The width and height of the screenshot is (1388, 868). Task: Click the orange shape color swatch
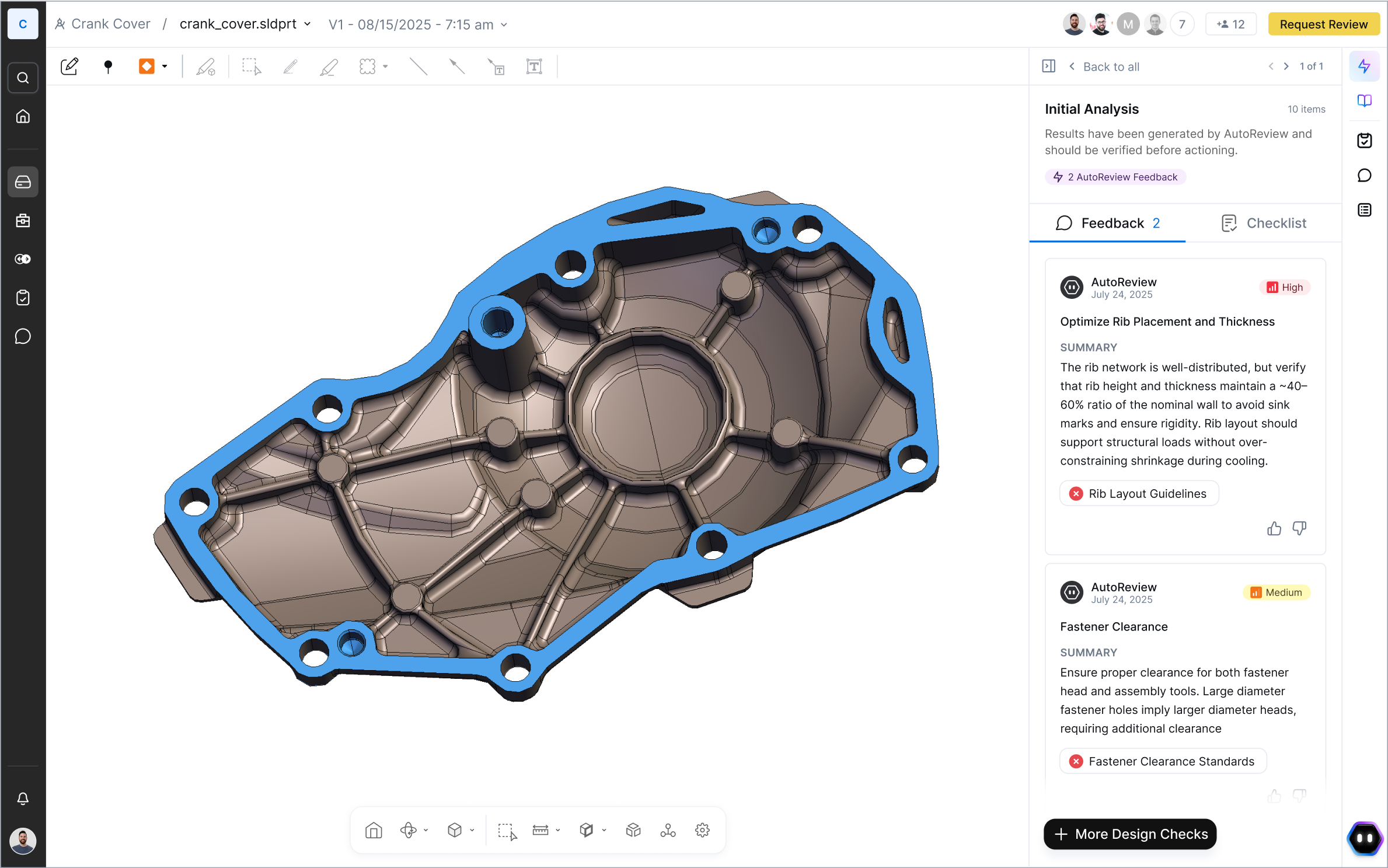point(147,67)
